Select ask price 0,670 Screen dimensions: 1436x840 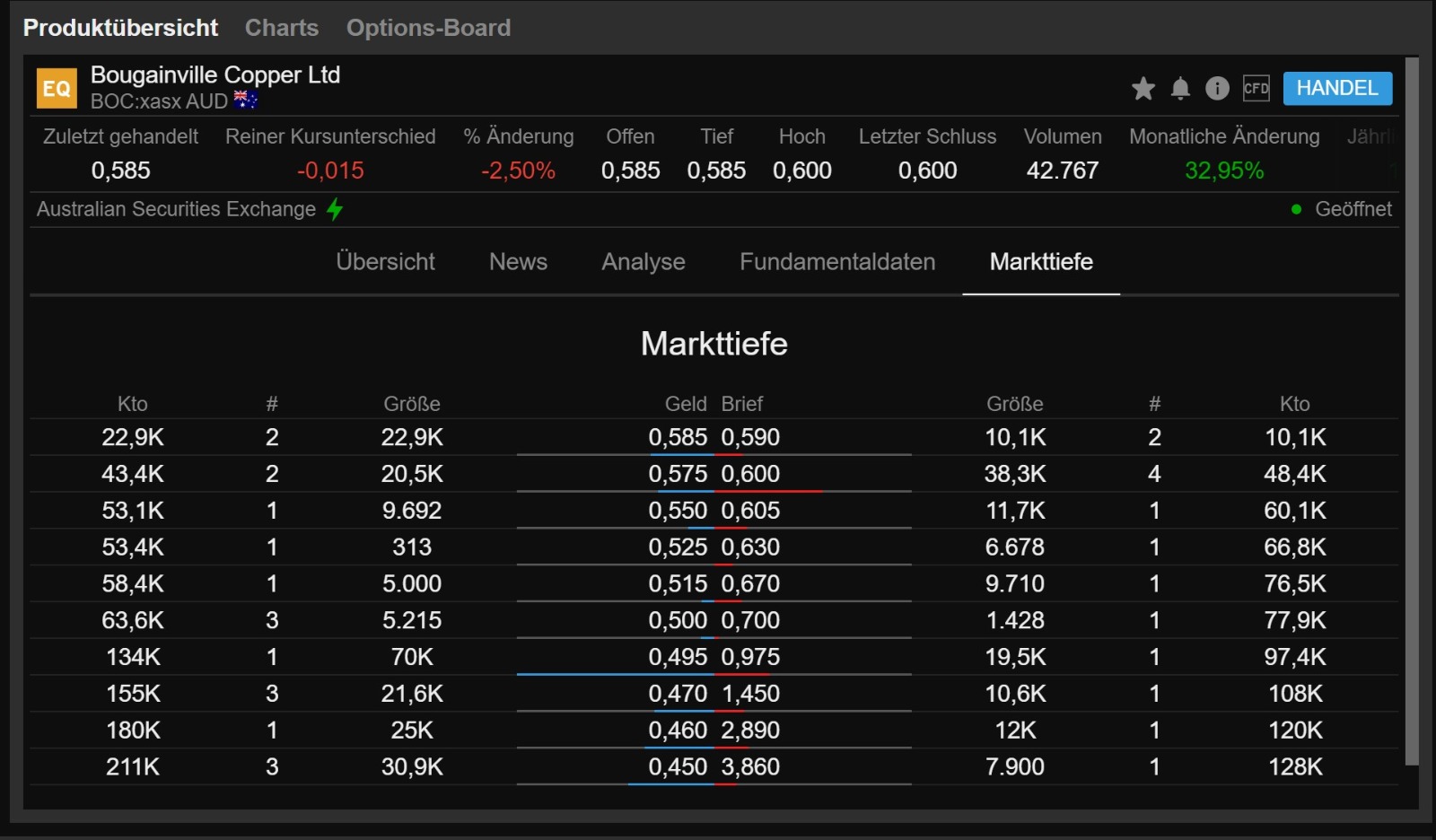pos(750,584)
